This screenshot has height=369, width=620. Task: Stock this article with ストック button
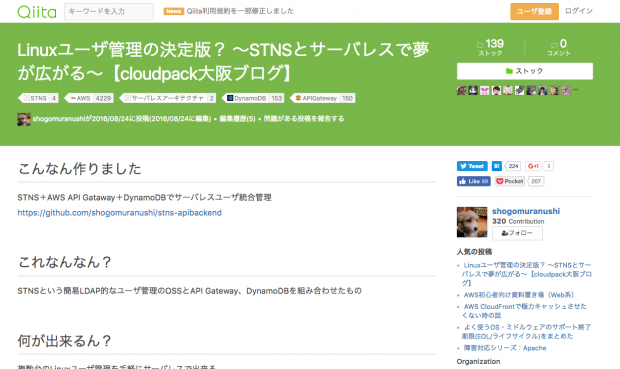click(x=525, y=71)
